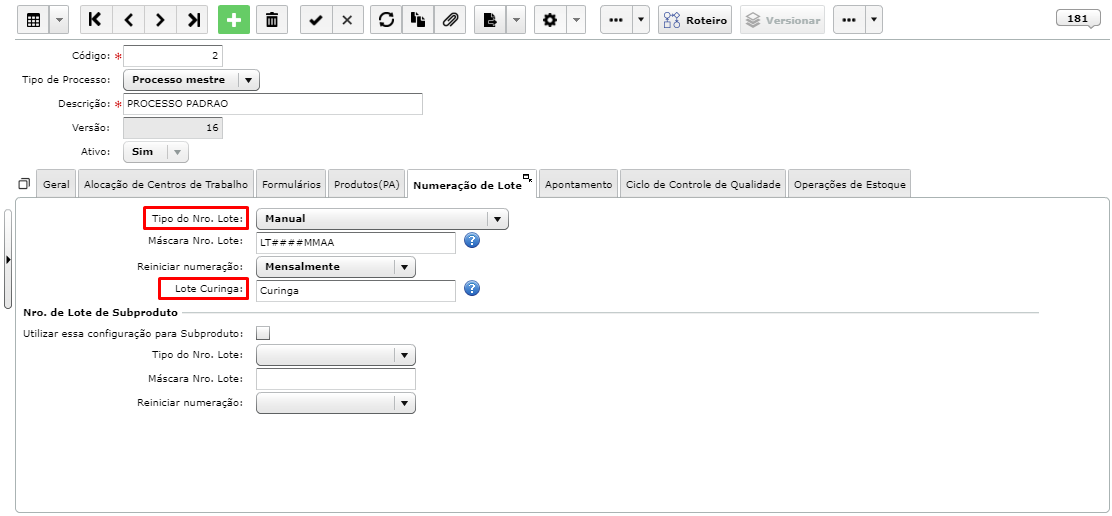Click the tab layout toggle icon
This screenshot has width=1112, height=516.
click(x=24, y=184)
